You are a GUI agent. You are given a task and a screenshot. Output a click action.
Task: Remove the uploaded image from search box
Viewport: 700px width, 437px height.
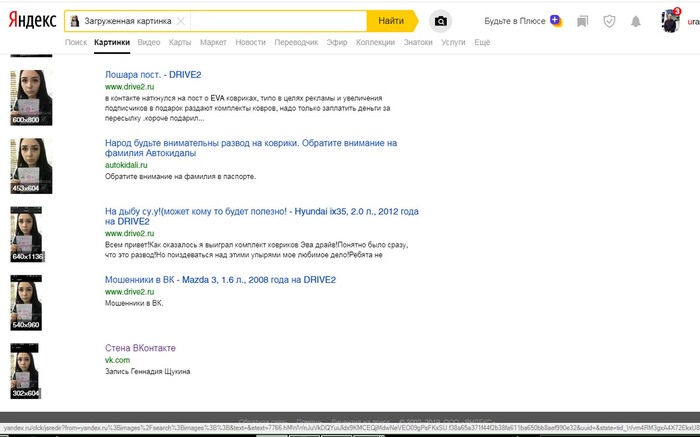(x=181, y=21)
